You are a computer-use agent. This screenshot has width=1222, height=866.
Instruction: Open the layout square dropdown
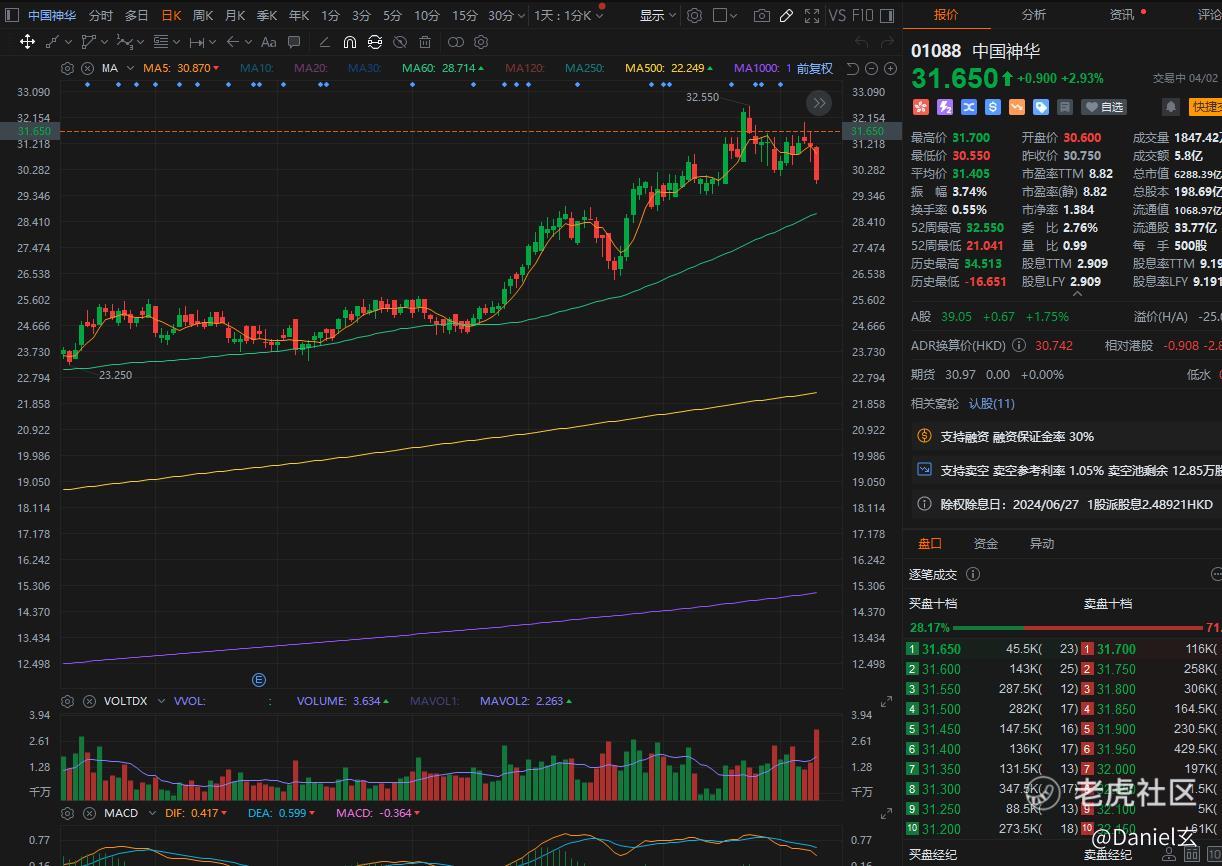coord(727,16)
